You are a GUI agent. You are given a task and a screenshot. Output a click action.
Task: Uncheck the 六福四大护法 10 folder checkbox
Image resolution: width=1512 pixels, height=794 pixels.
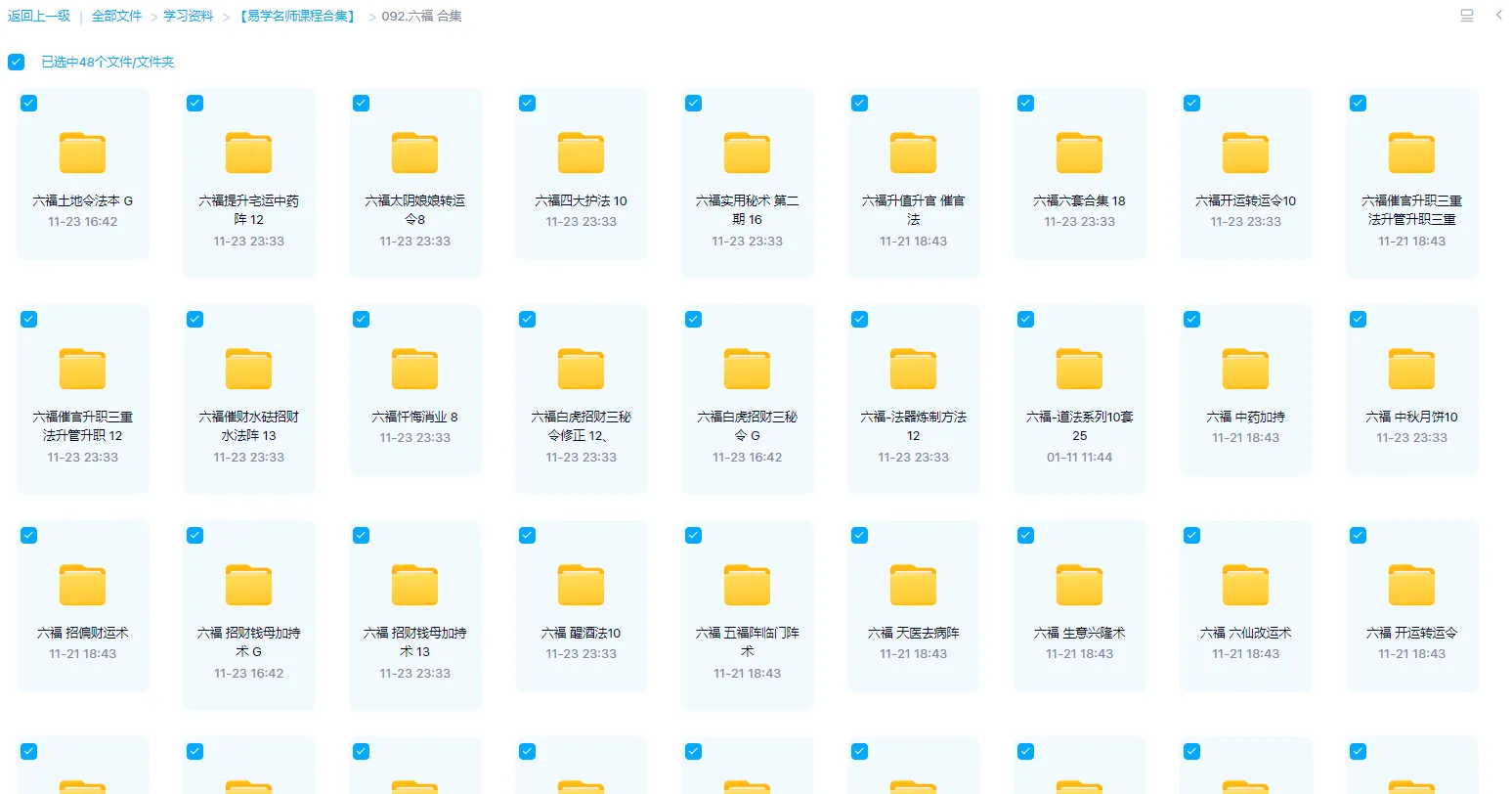[x=528, y=103]
